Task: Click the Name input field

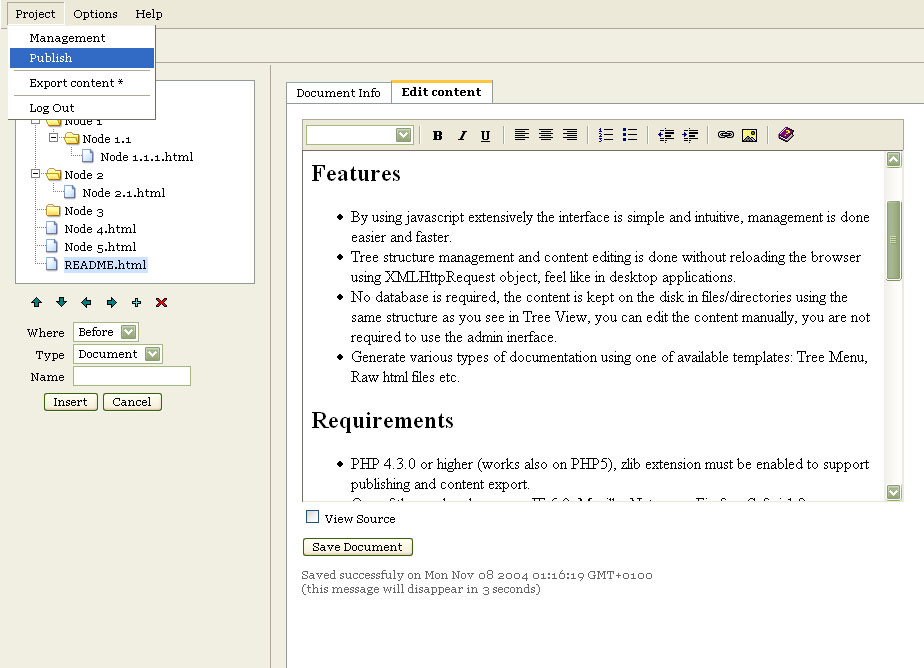Action: 131,376
